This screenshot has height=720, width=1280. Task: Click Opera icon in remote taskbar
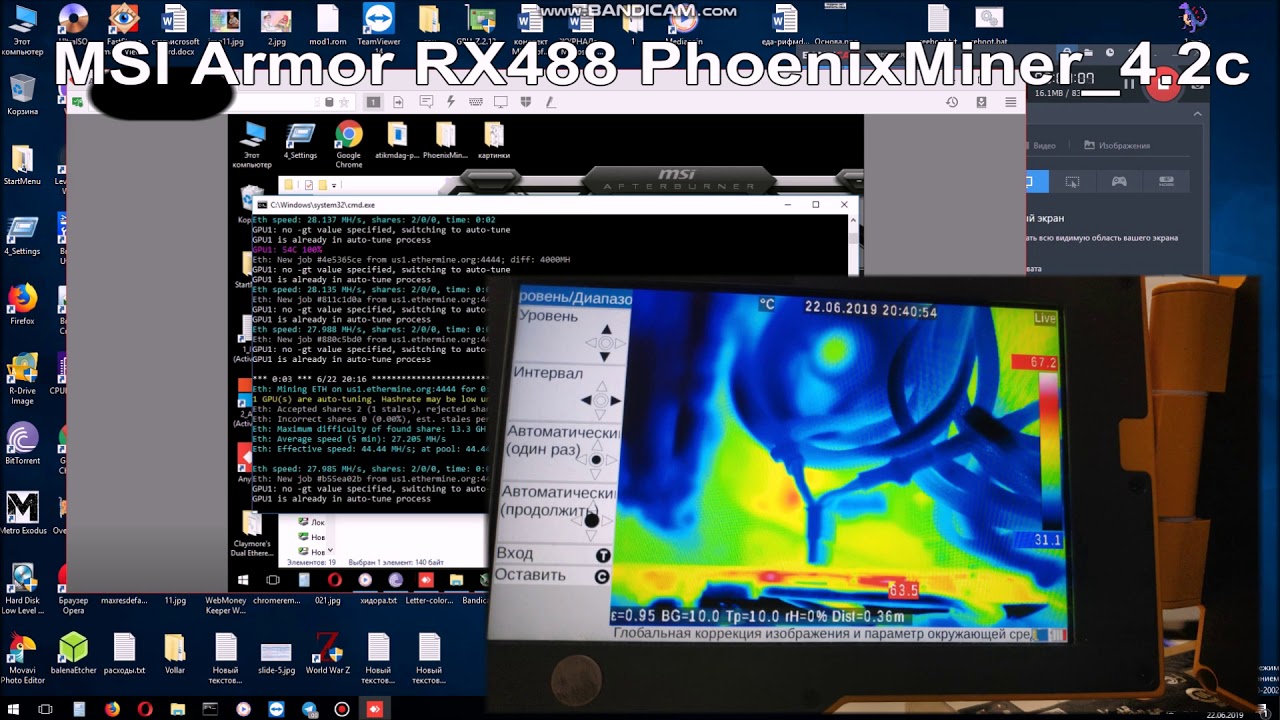[334, 580]
